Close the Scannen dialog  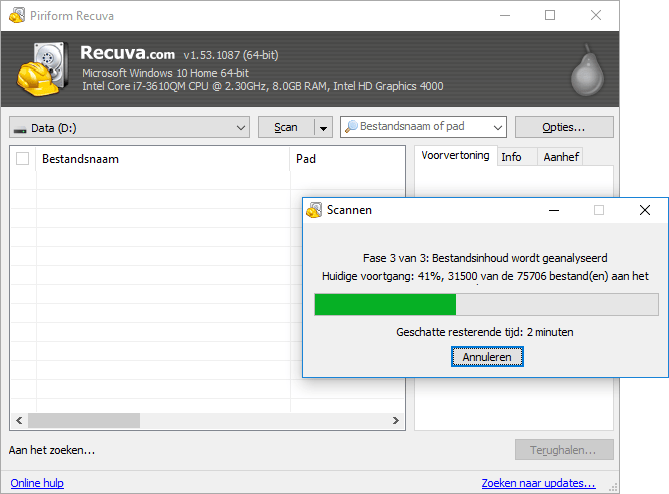pos(645,210)
